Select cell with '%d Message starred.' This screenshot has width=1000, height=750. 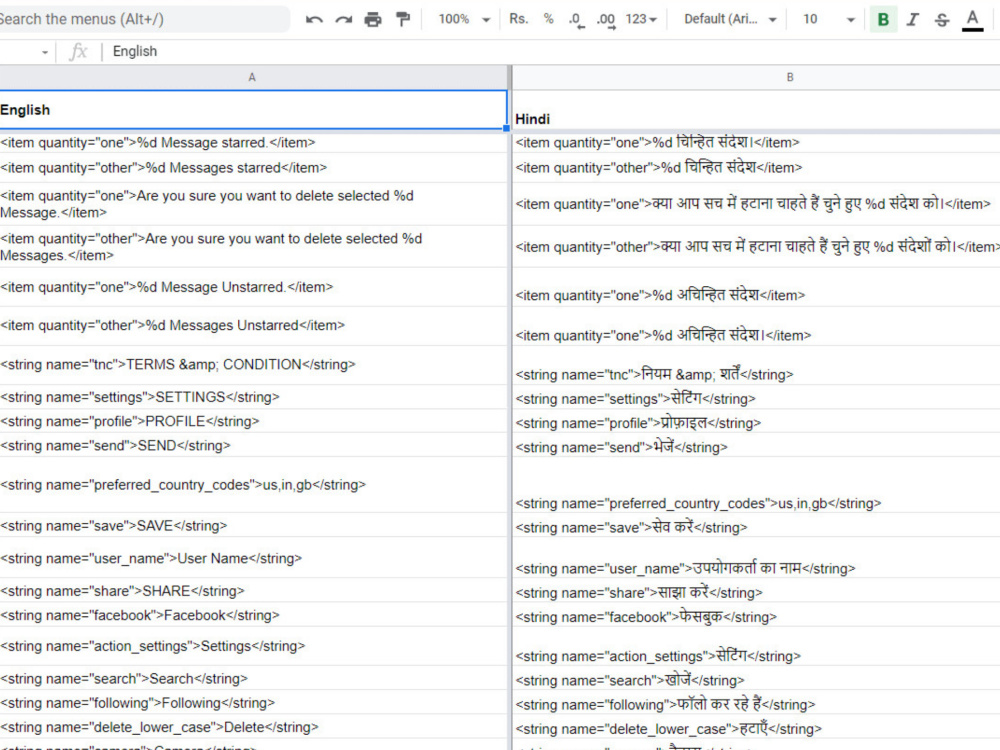pos(253,142)
